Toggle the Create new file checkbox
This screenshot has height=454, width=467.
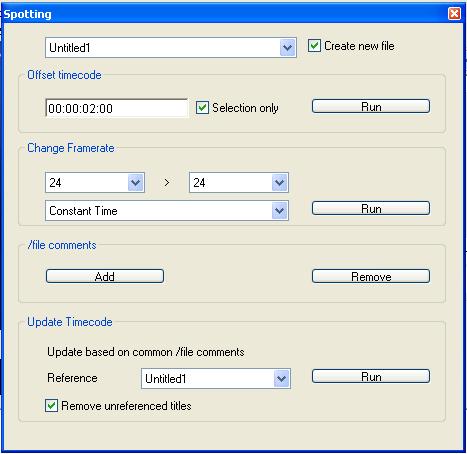point(314,46)
